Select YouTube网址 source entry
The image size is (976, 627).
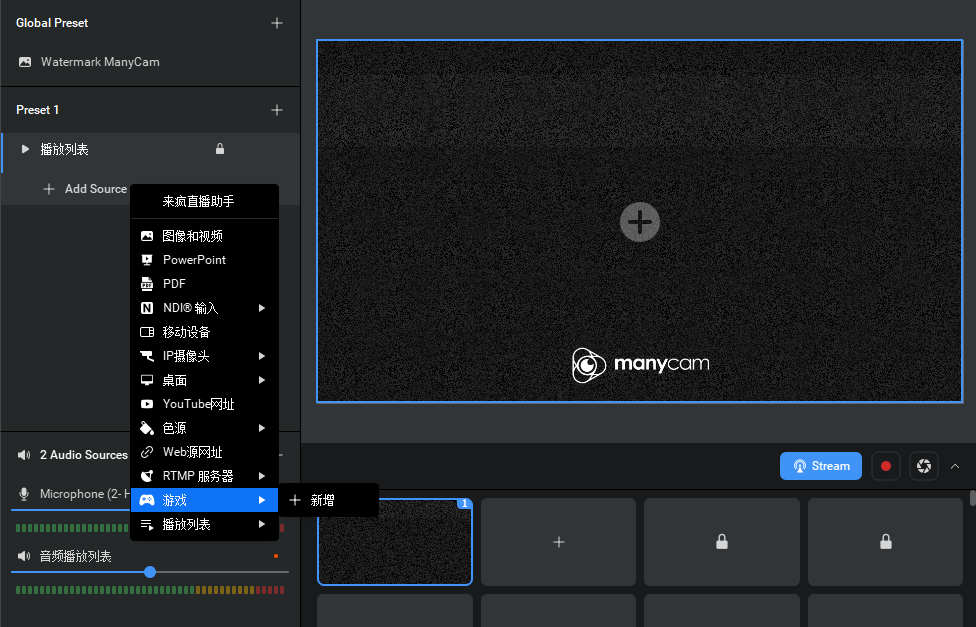[204, 404]
